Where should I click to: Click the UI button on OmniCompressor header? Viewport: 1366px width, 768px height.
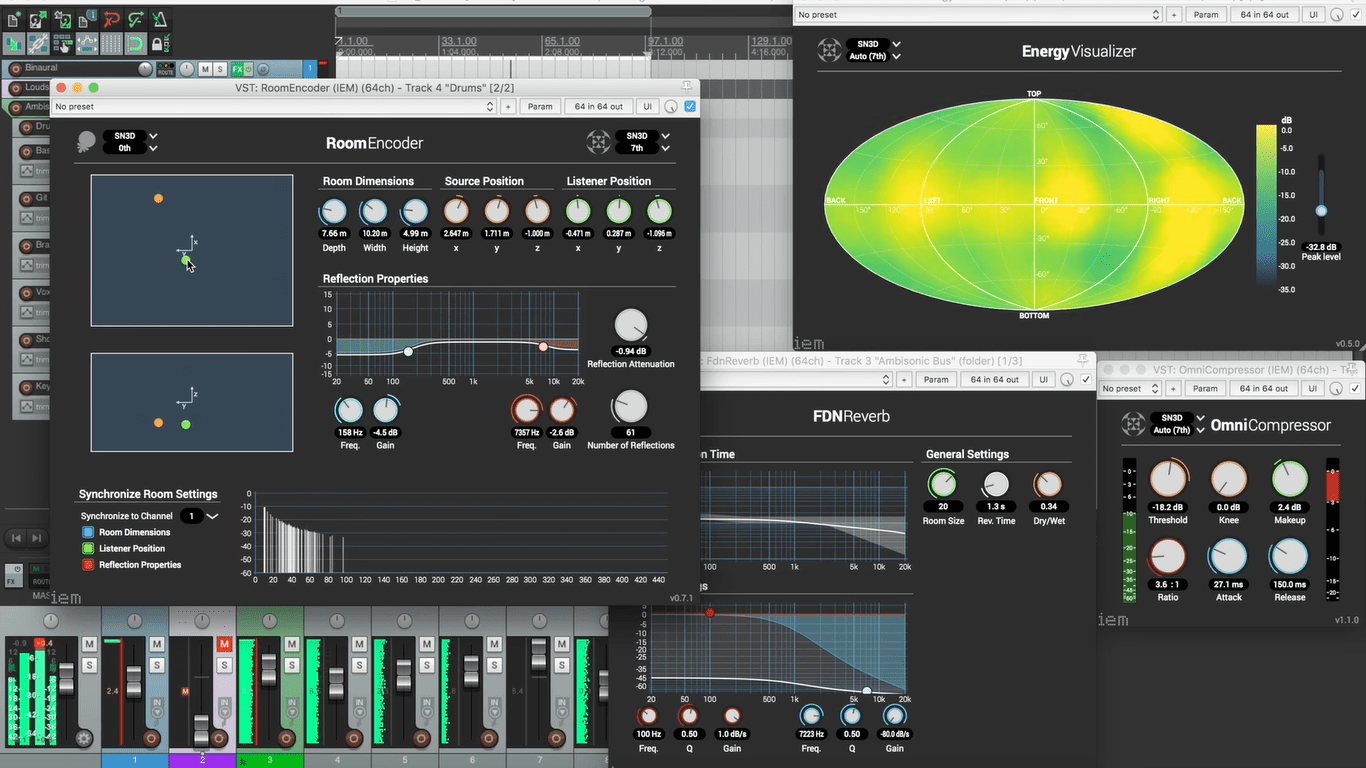1313,388
